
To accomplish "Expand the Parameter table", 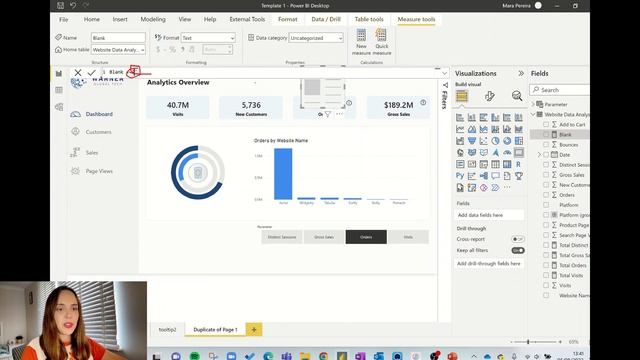I will tap(533, 104).
